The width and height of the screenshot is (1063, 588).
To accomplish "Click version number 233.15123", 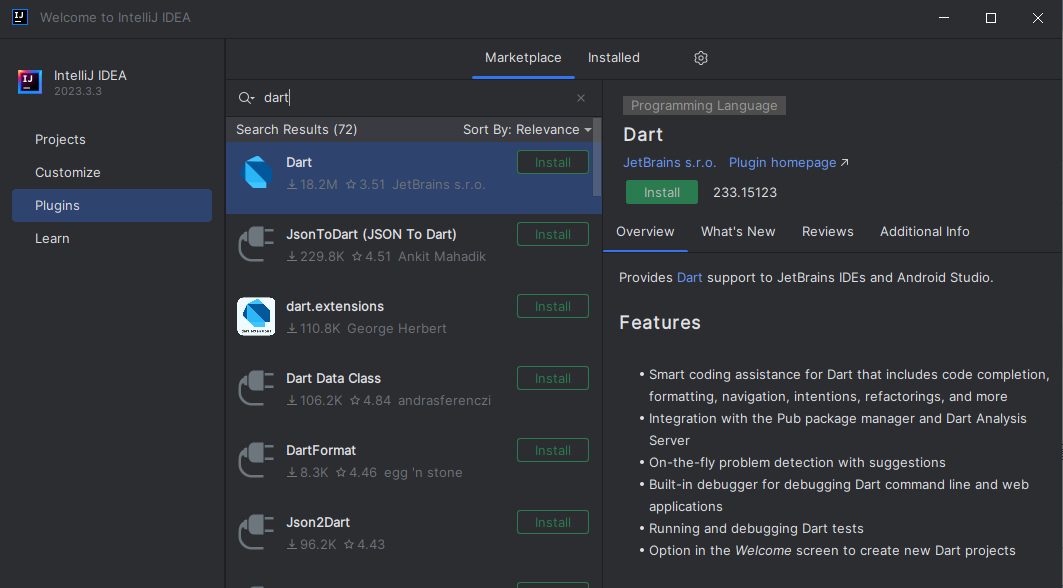I will tap(744, 193).
